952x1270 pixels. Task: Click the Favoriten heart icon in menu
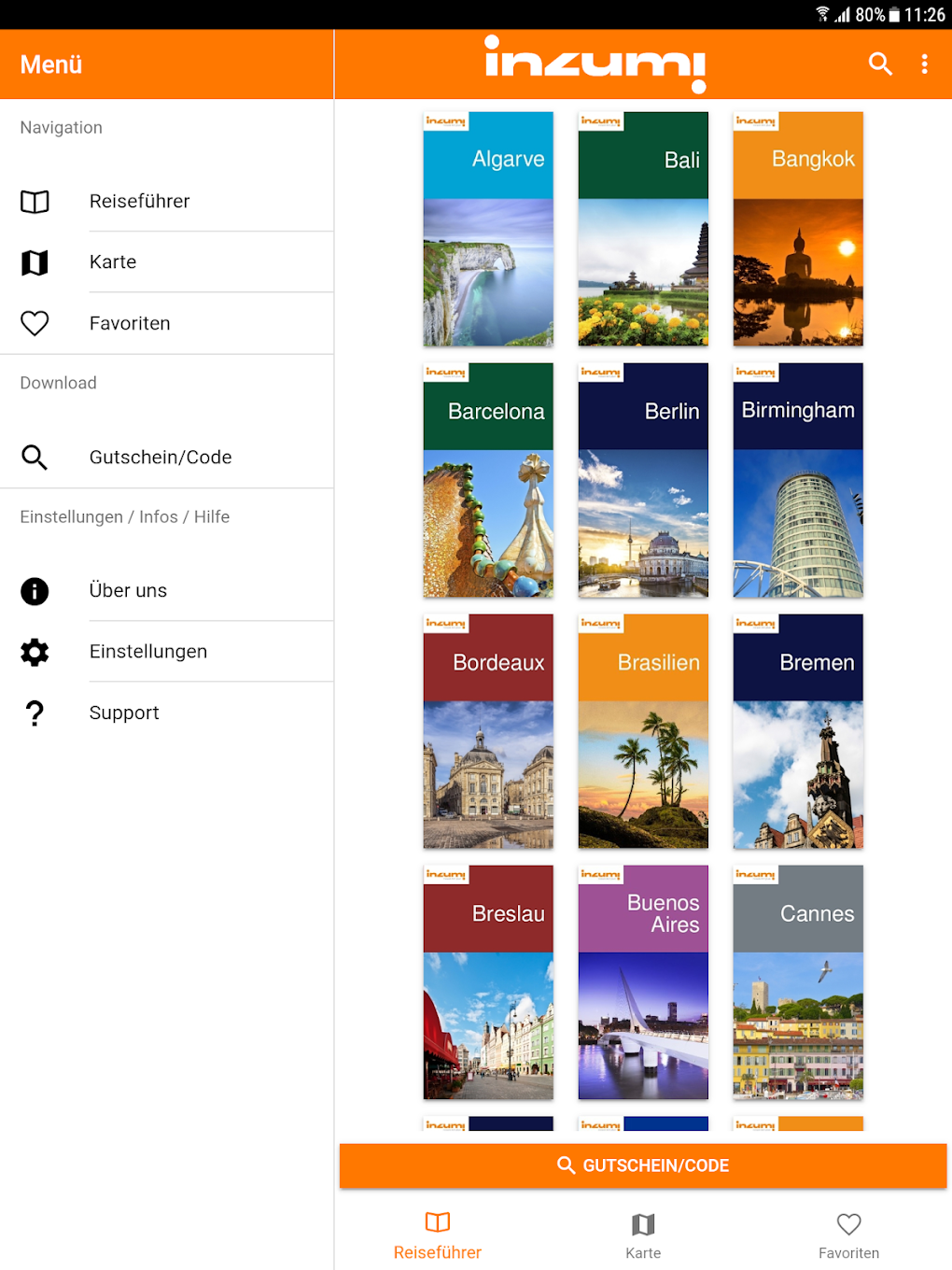pyautogui.click(x=35, y=323)
